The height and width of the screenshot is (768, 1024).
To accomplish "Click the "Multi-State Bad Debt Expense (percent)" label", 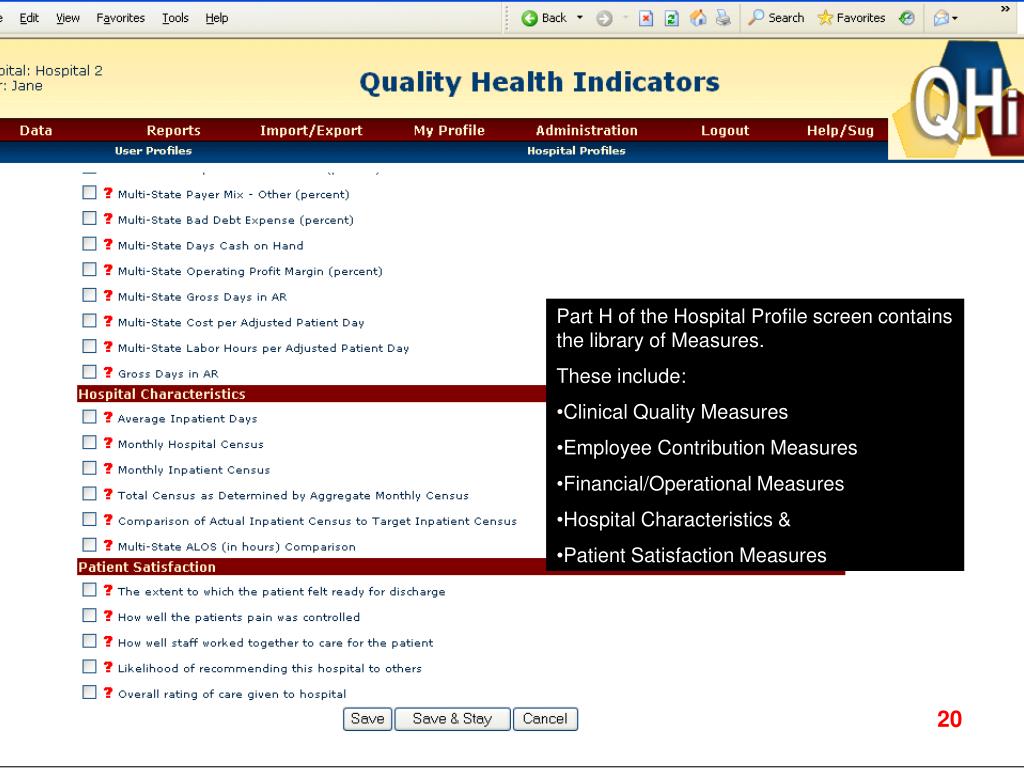I will [x=236, y=220].
